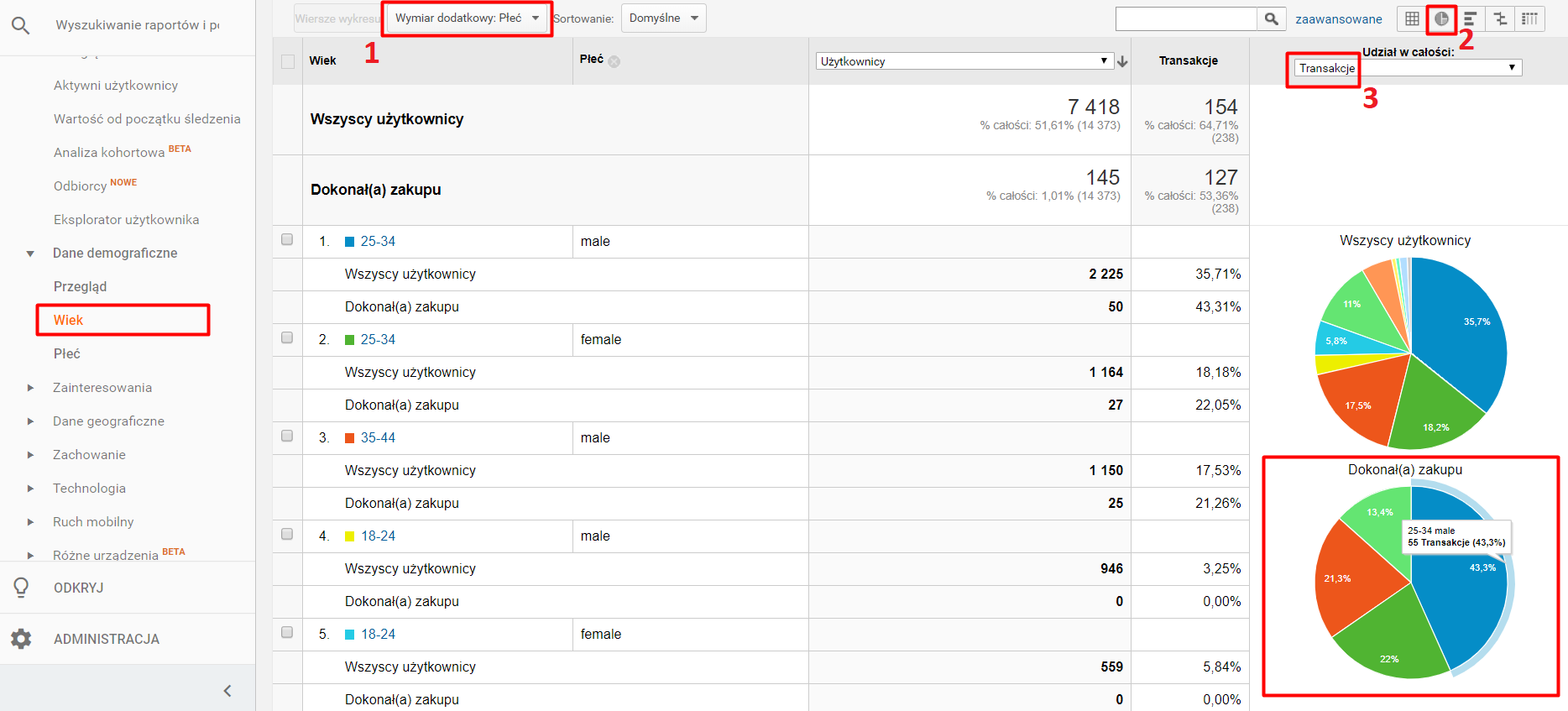The image size is (1568, 711).
Task: Open the Płeć report in the sidebar
Action: (67, 354)
